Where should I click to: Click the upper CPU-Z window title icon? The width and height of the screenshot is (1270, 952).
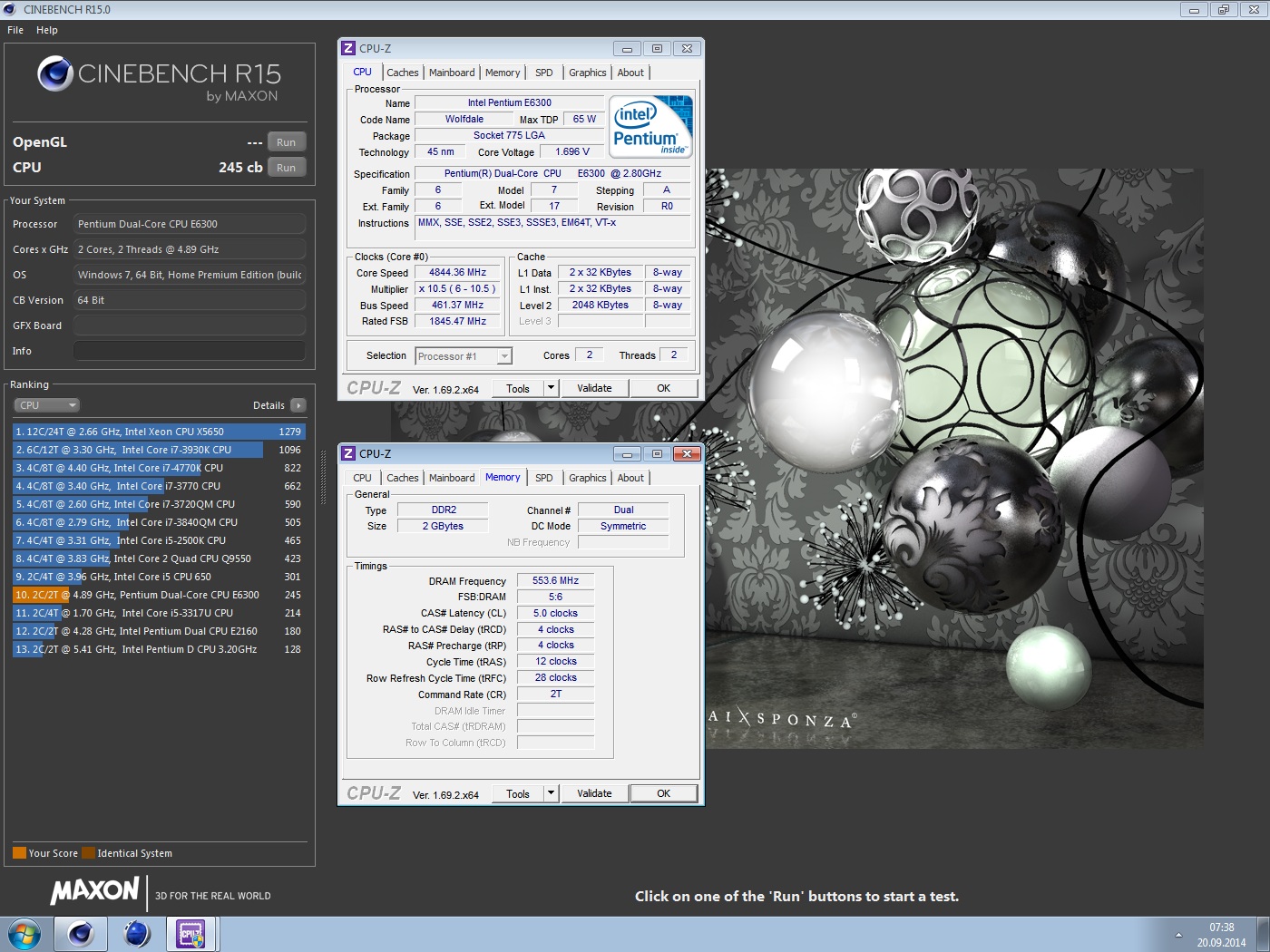[348, 48]
